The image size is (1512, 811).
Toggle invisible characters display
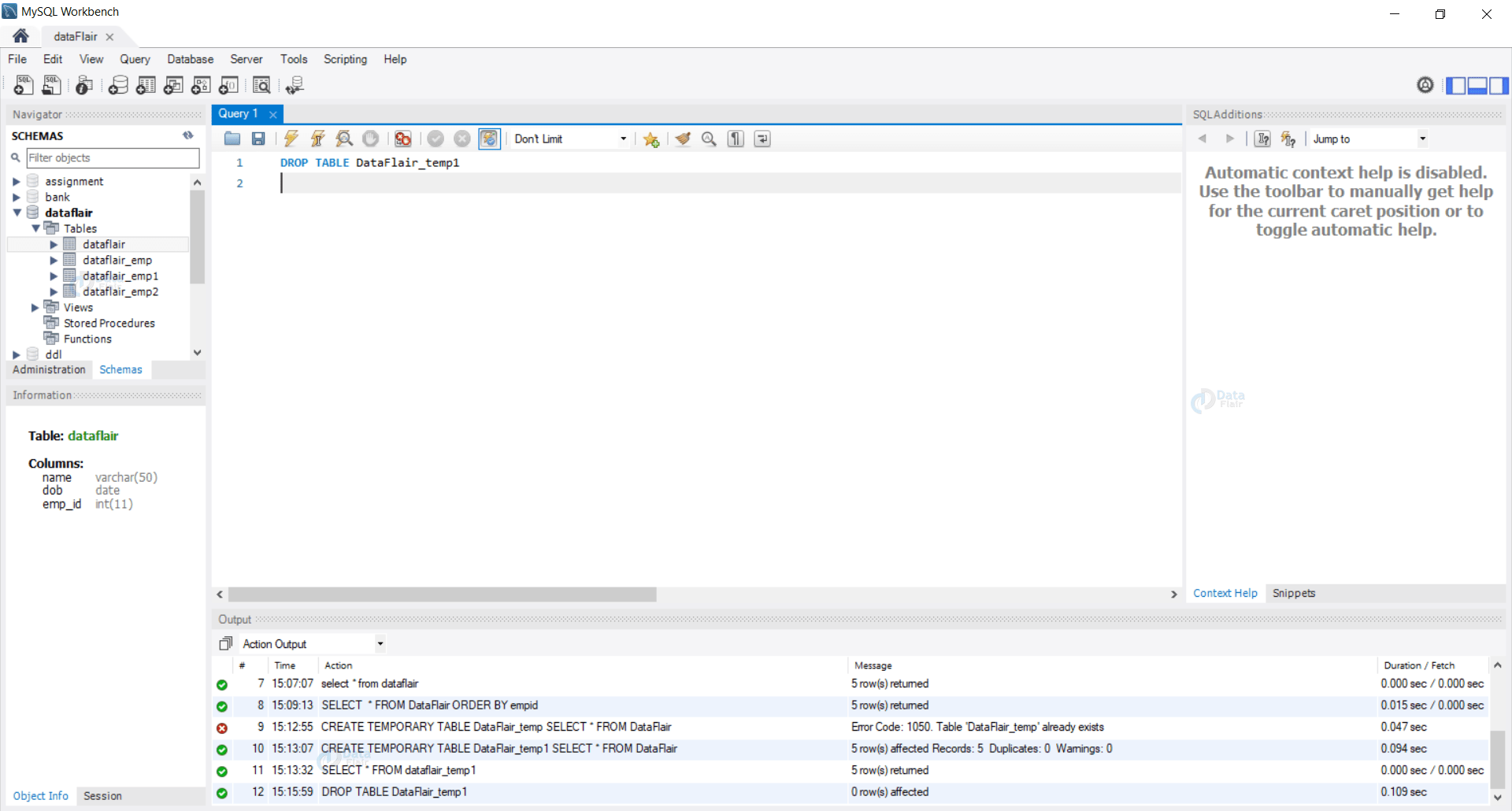pos(736,139)
